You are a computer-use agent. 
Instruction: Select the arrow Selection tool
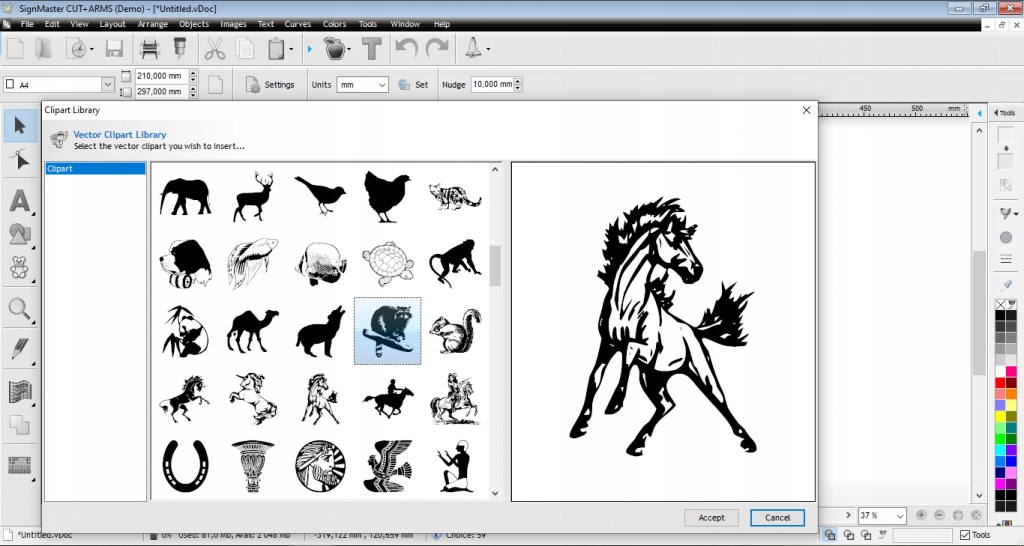pyautogui.click(x=20, y=126)
